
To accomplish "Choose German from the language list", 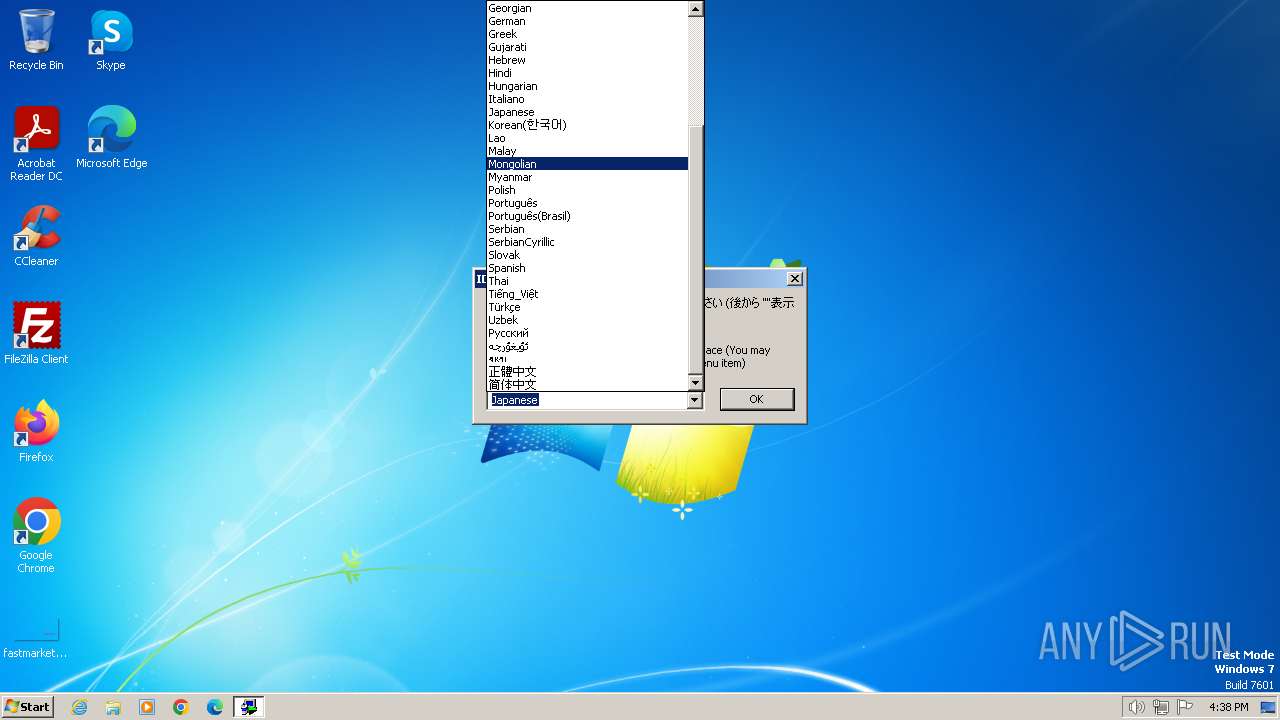I will (x=587, y=21).
